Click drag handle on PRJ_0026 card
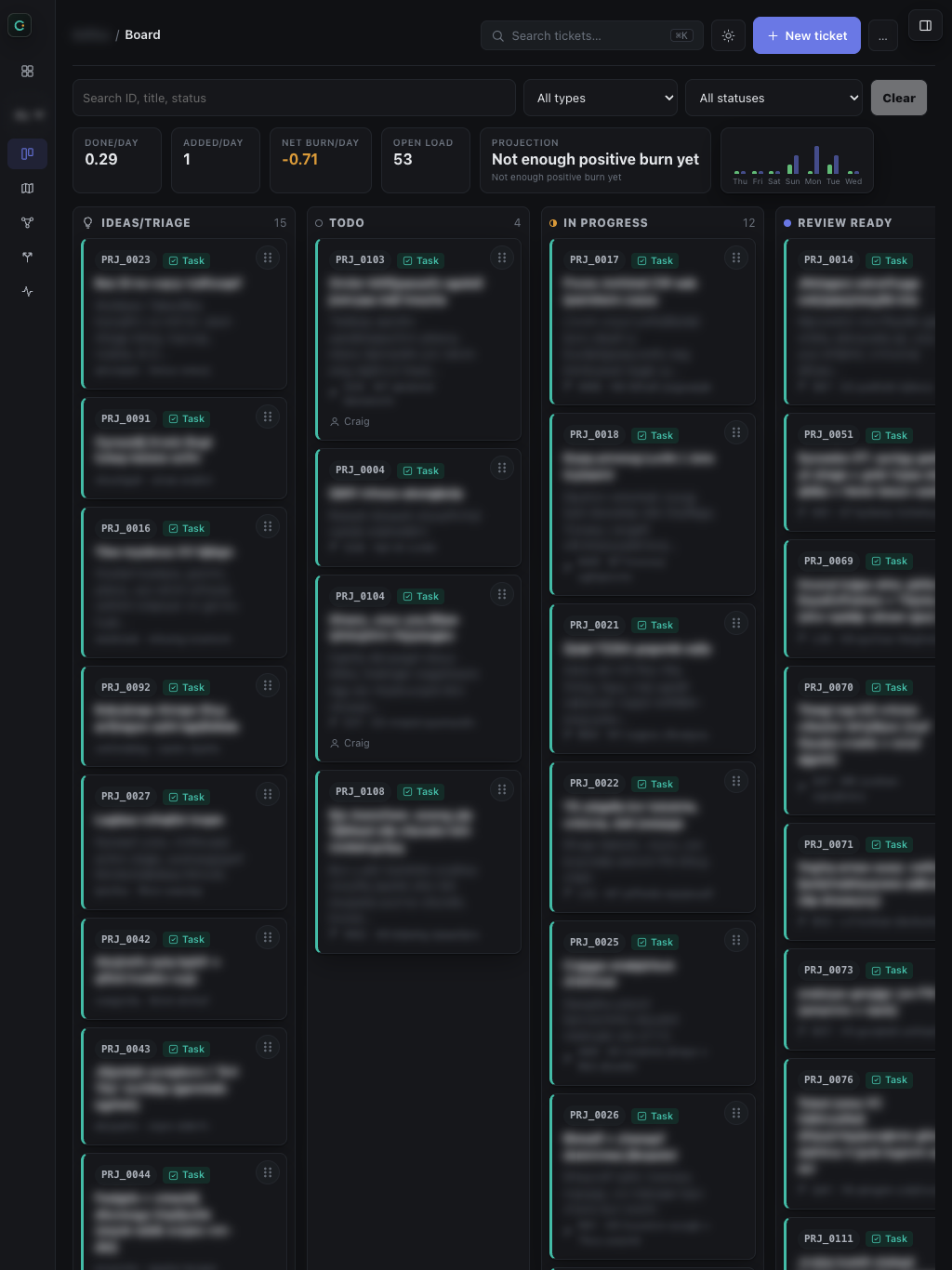The width and height of the screenshot is (952, 1270). 736,1113
